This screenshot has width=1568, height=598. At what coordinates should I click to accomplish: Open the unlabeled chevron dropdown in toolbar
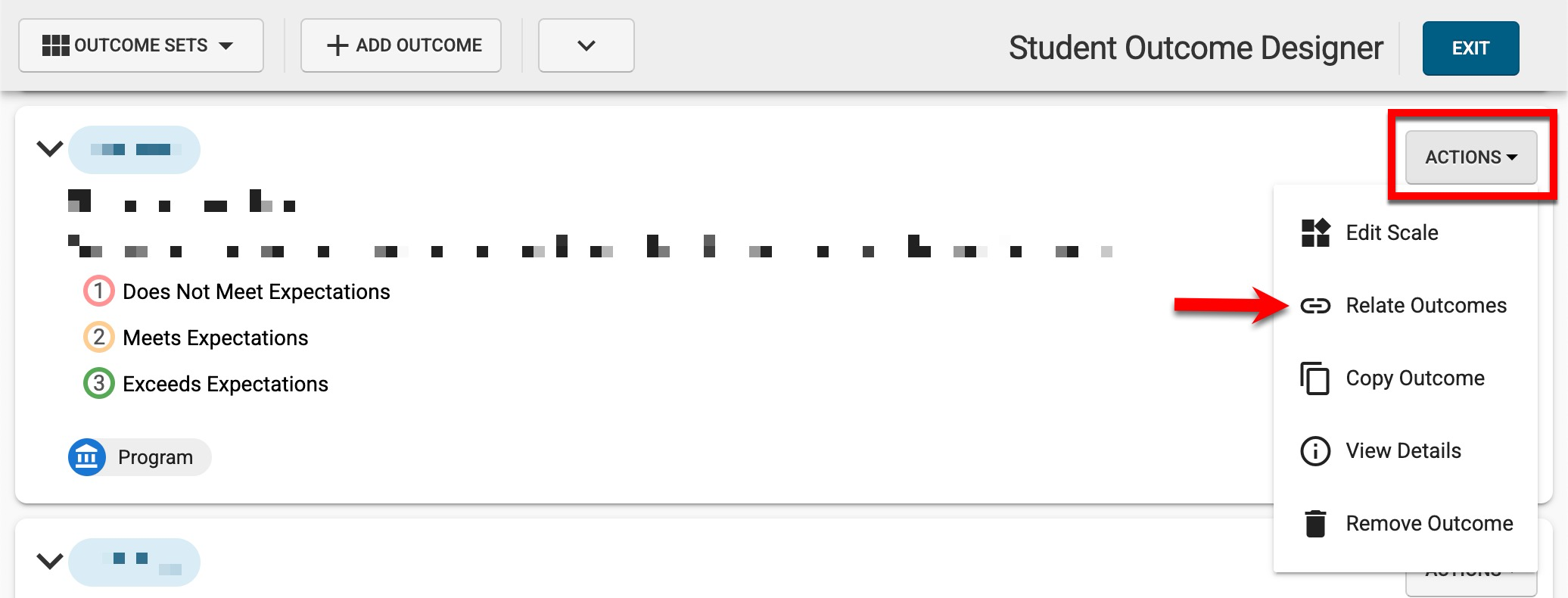point(586,45)
